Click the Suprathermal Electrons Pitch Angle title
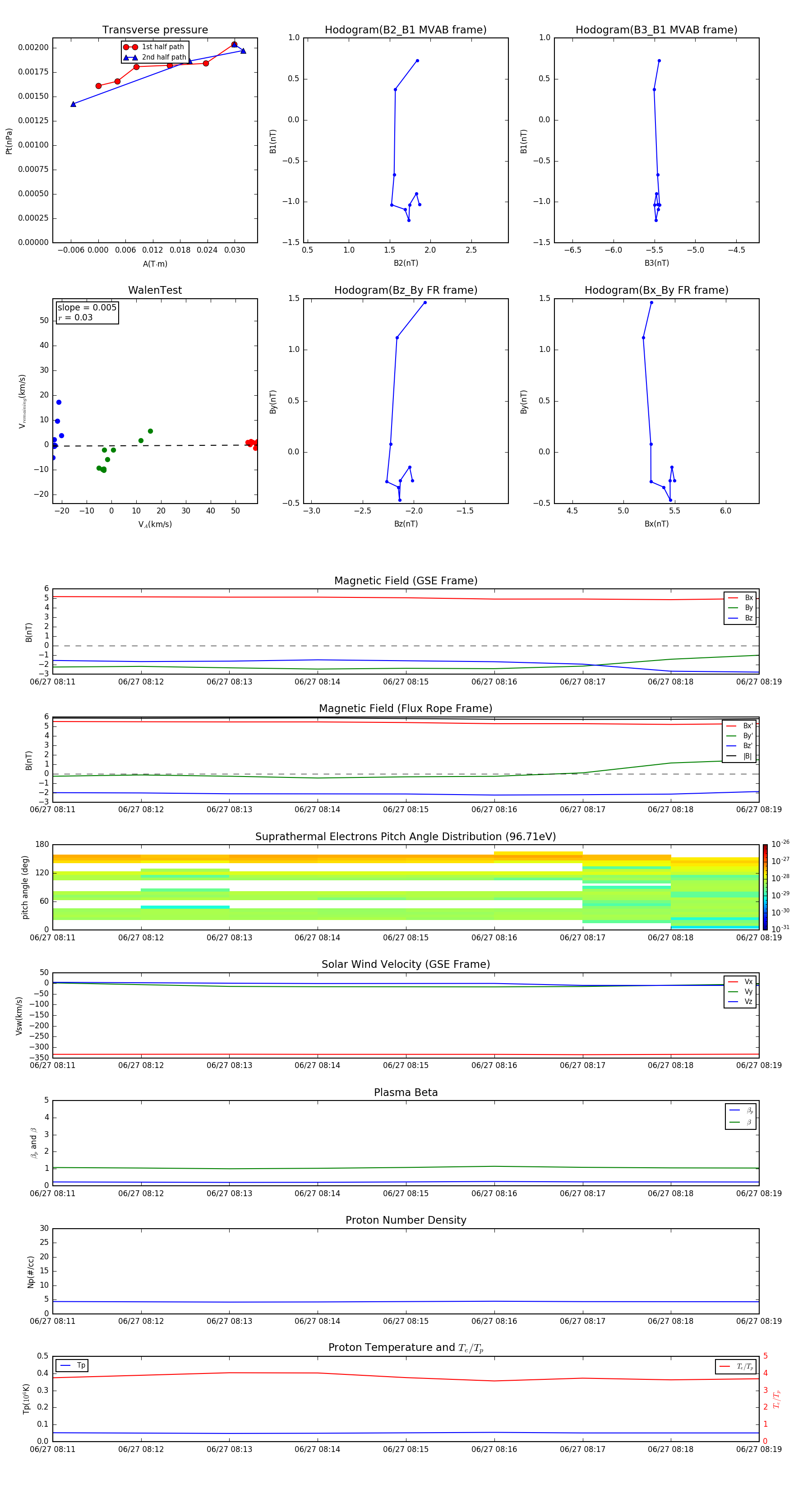This screenshot has height=1489, width=812. click(x=406, y=837)
